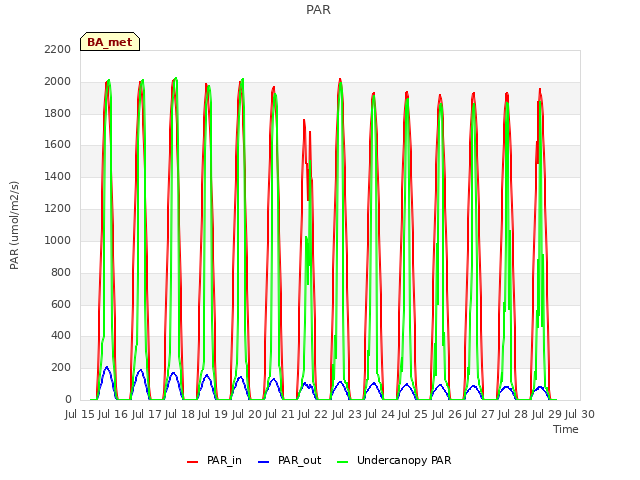Click the 0 y-axis tick label

[x=68, y=399]
